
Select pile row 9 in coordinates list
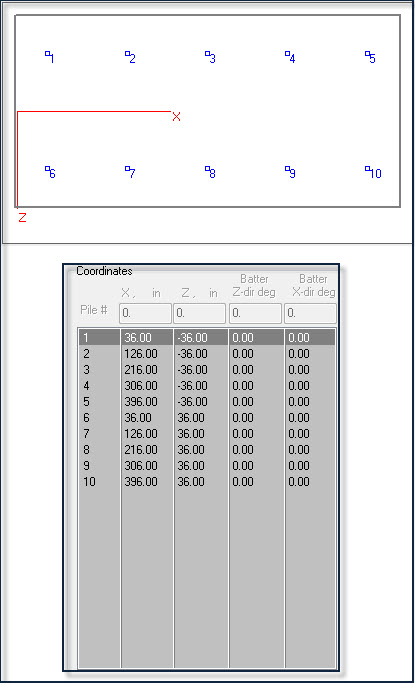point(207,466)
